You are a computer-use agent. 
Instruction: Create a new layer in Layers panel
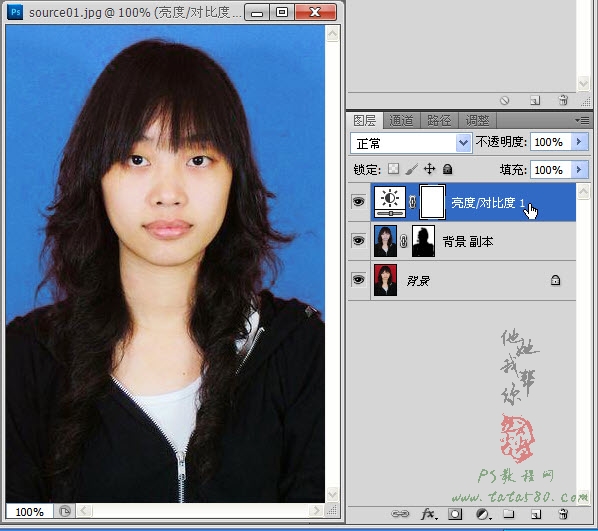535,515
